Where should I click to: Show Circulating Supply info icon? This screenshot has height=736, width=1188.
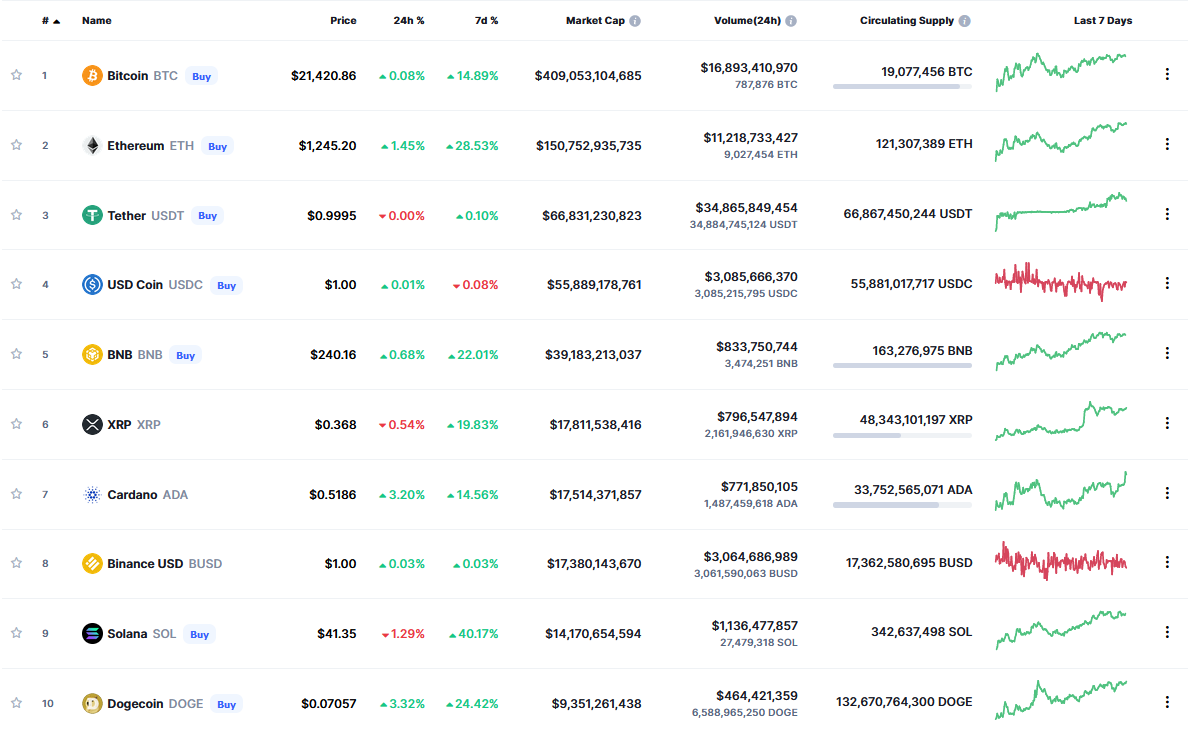964,21
